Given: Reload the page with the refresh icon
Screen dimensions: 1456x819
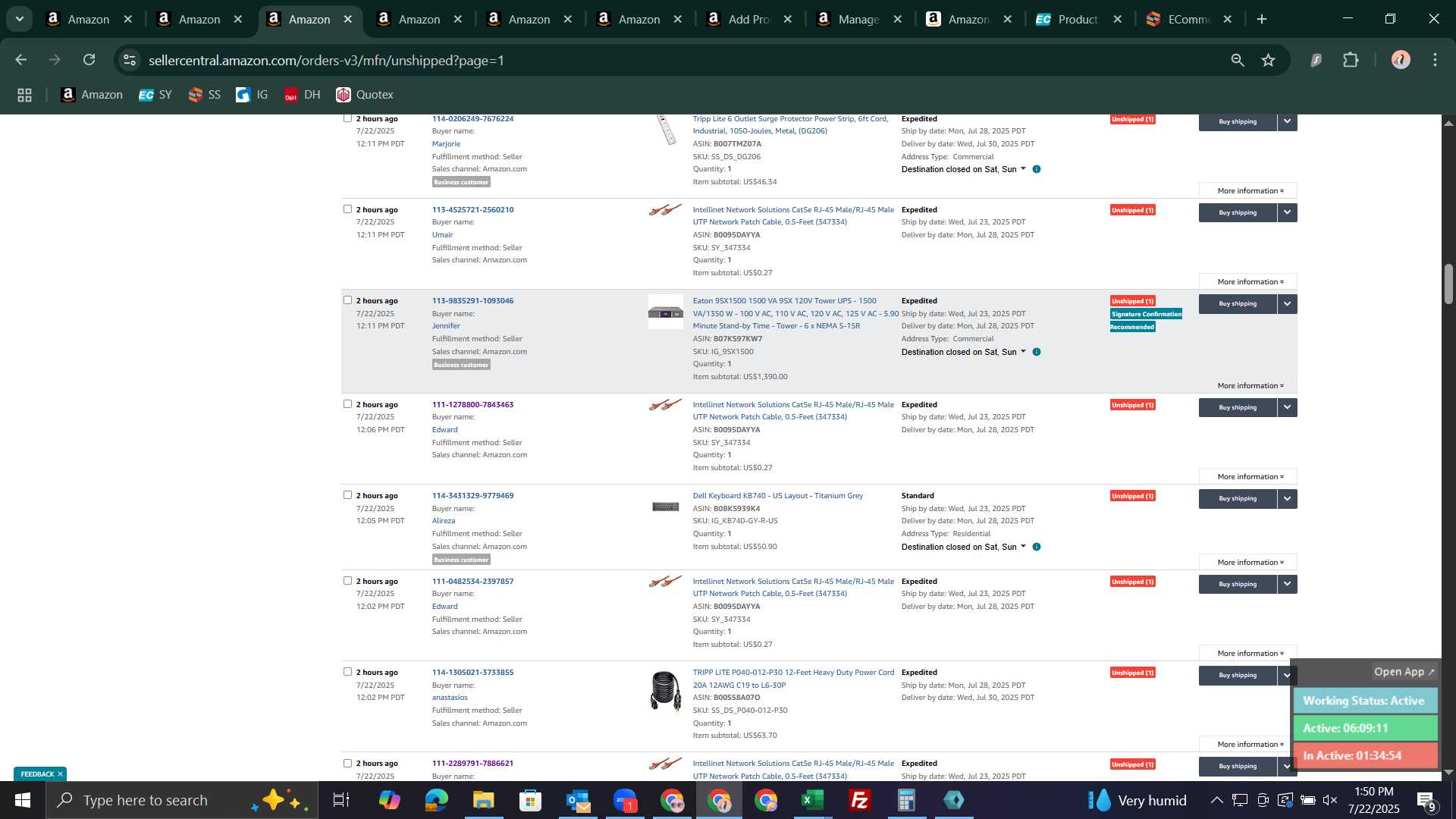Looking at the screenshot, I should click(89, 60).
